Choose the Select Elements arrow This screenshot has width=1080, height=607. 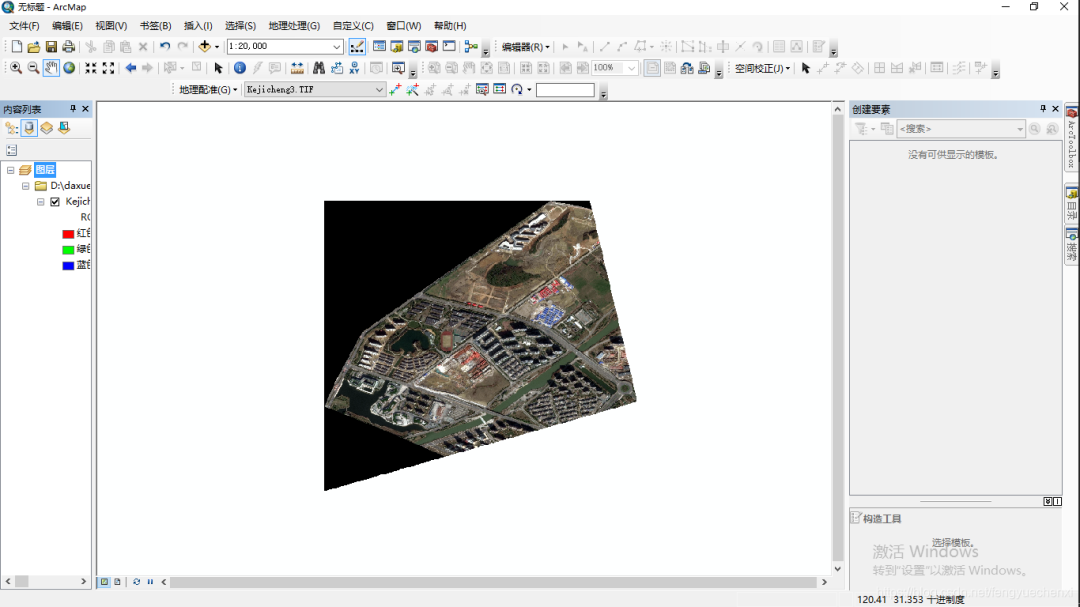tap(218, 68)
